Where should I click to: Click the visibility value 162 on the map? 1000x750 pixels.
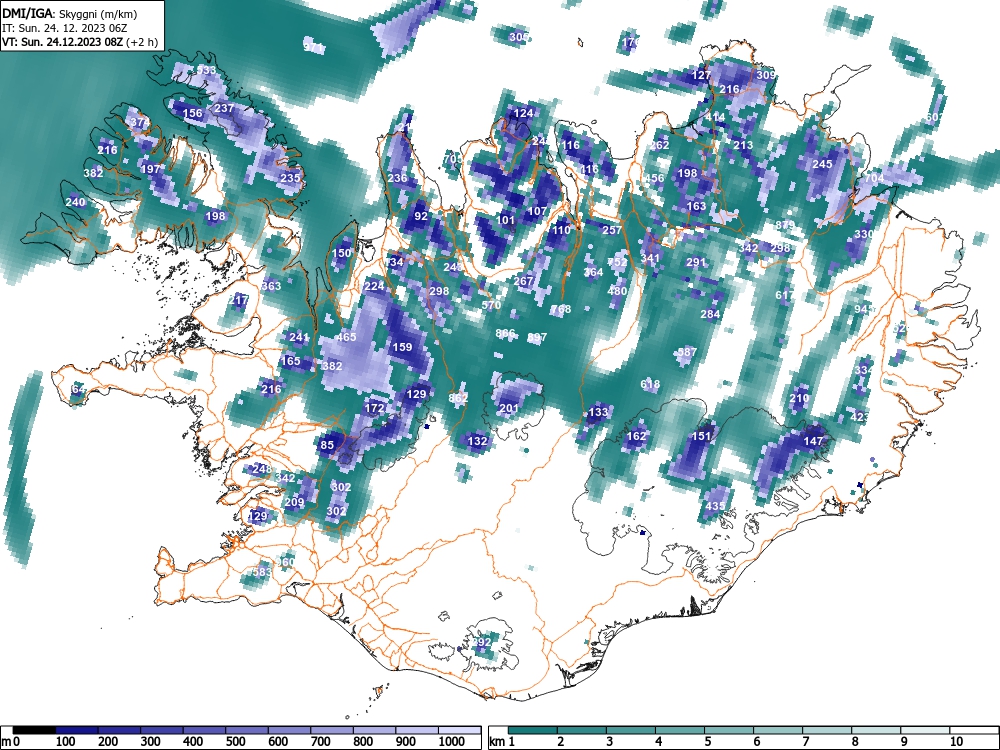[x=636, y=436]
